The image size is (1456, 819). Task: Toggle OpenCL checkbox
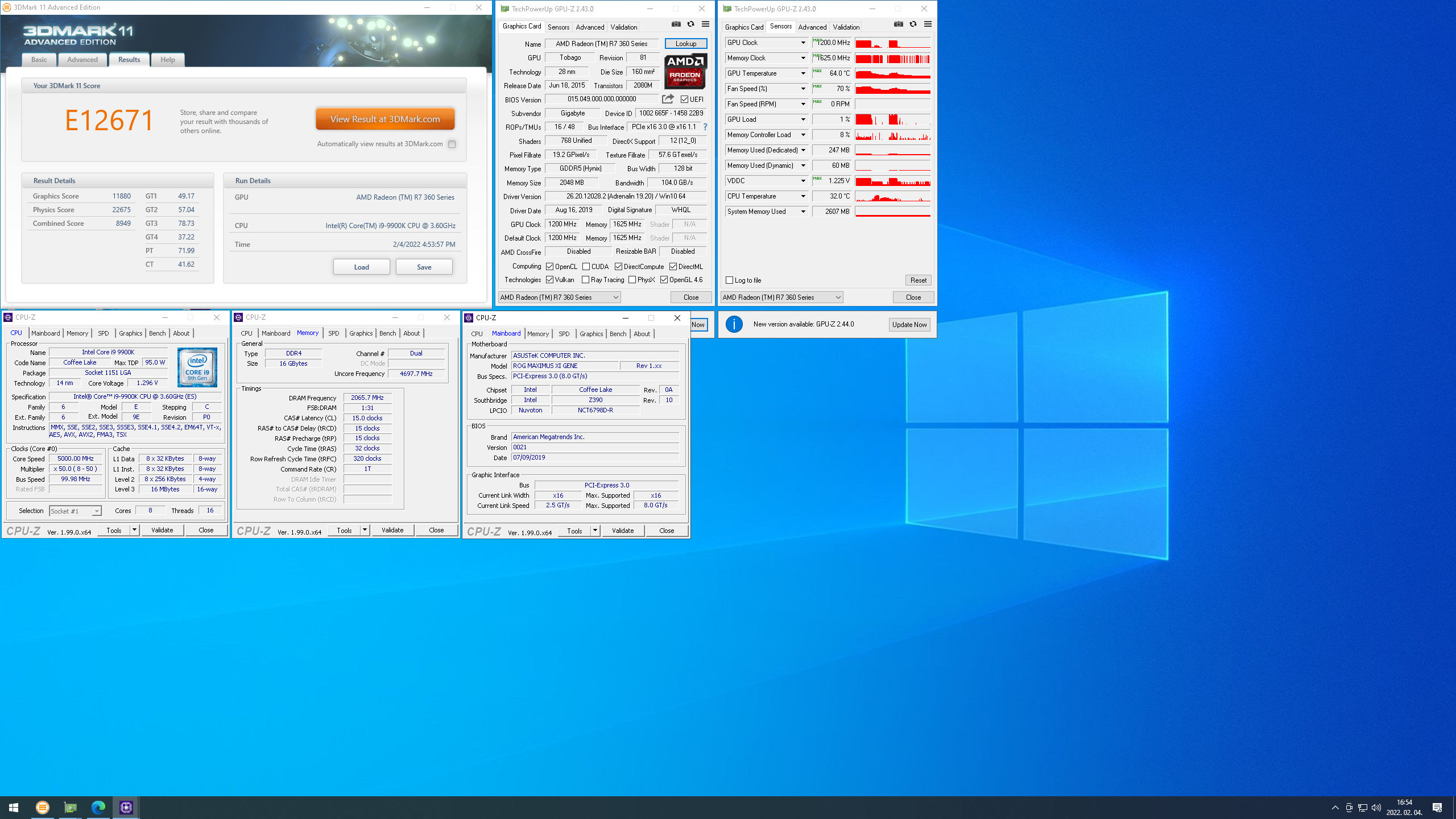coord(550,266)
